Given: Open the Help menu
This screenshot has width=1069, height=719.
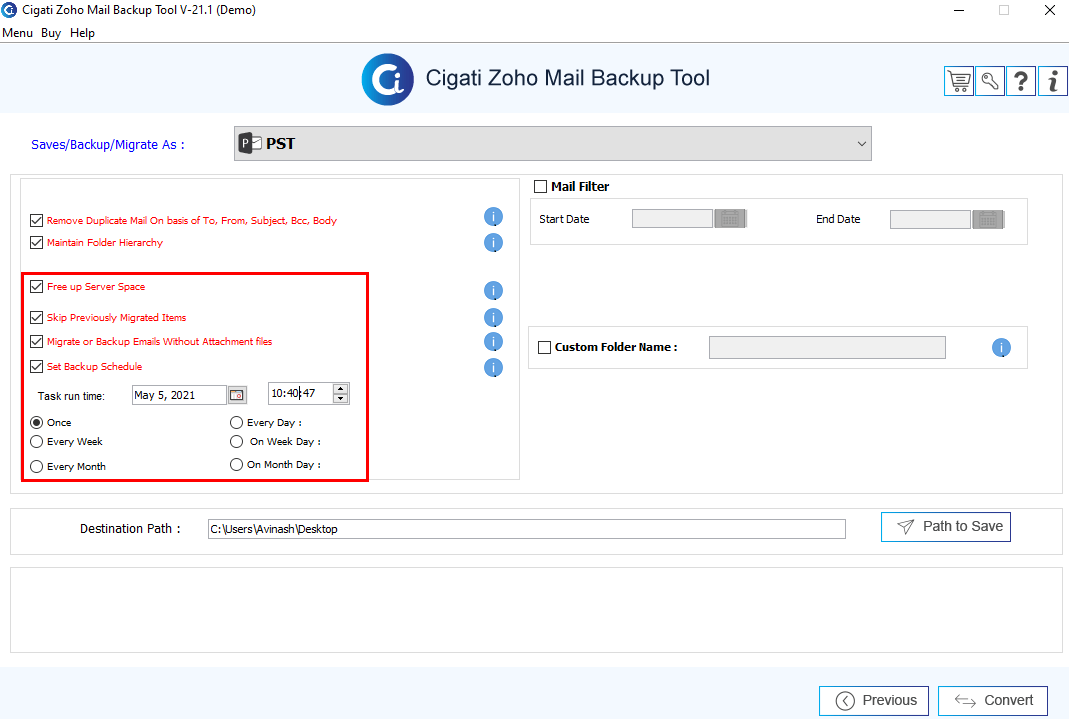Looking at the screenshot, I should (82, 33).
